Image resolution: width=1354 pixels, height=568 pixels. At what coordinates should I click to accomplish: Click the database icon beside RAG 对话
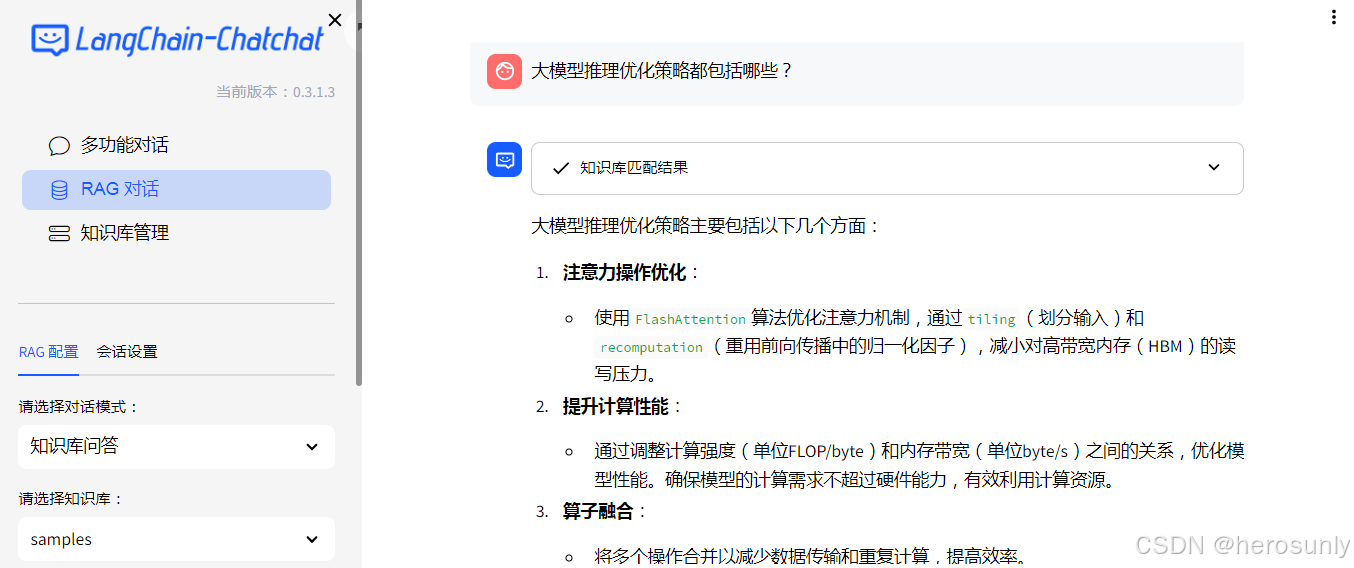pos(59,190)
